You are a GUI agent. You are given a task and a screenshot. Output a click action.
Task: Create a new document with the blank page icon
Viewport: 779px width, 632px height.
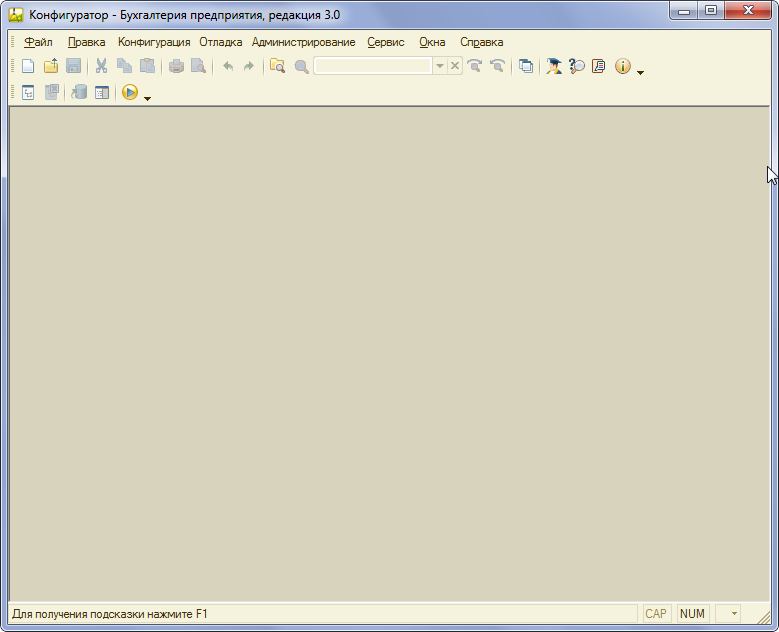click(28, 66)
